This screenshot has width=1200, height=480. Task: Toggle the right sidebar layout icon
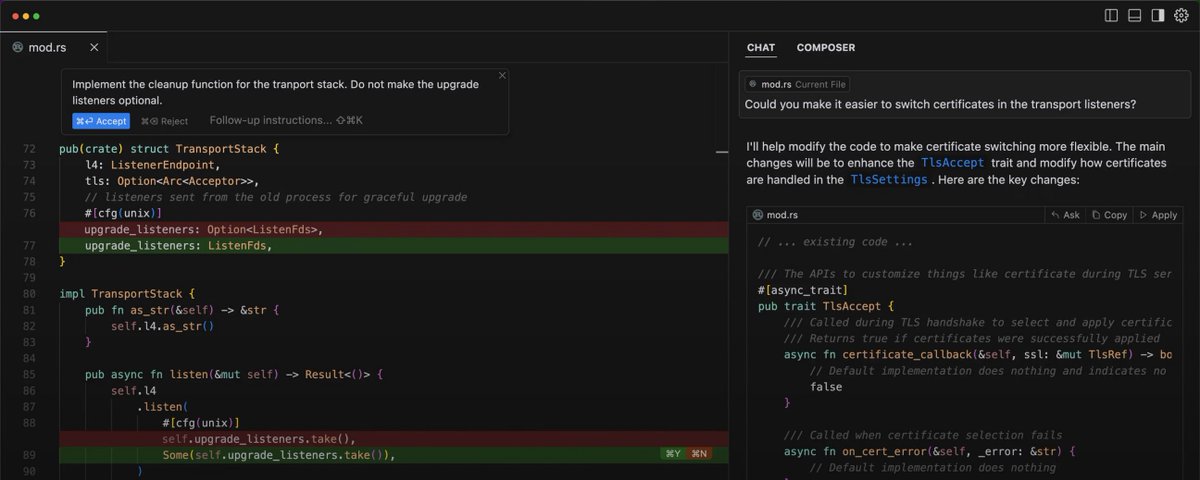click(x=1158, y=15)
